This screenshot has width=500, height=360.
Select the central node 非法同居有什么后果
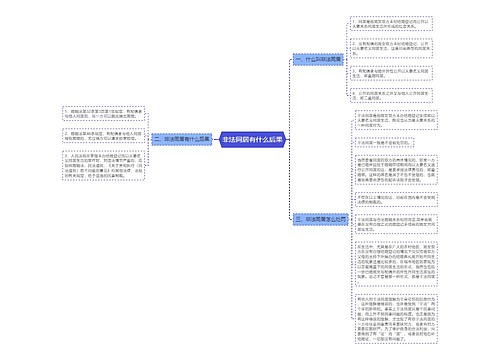pos(253,139)
